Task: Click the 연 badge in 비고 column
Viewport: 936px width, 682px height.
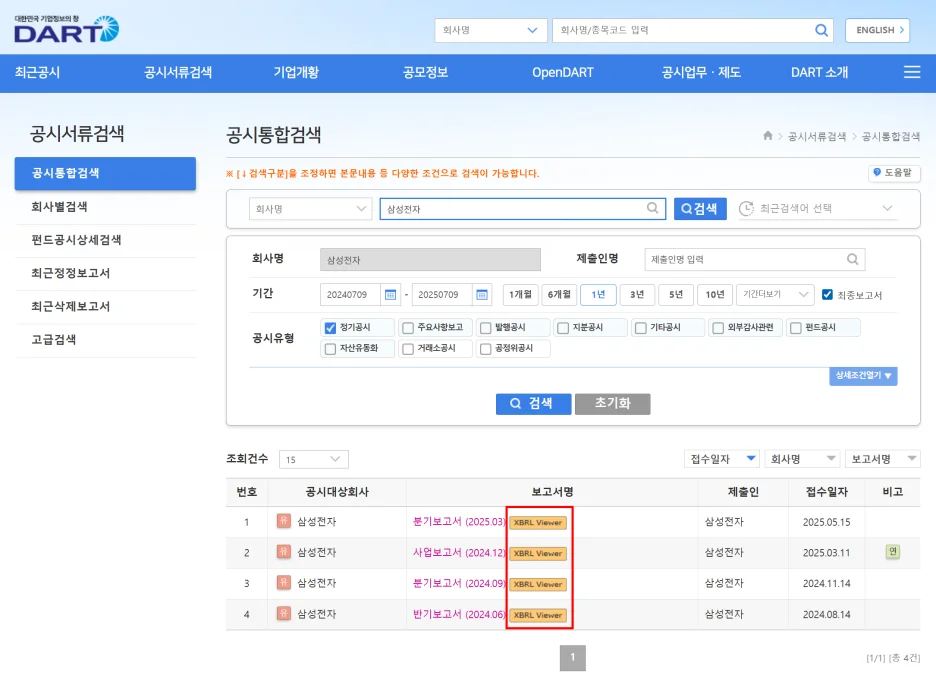Action: click(892, 552)
